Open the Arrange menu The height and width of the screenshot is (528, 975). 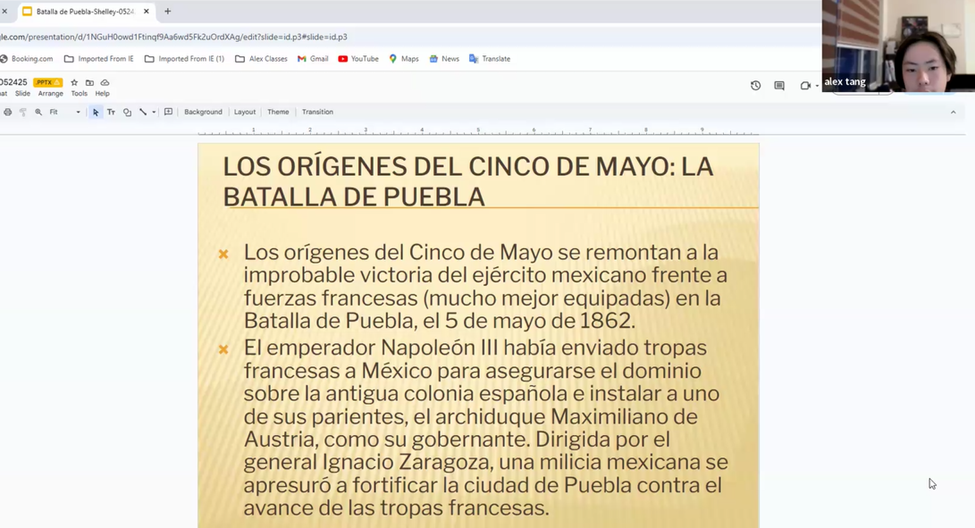click(x=50, y=93)
